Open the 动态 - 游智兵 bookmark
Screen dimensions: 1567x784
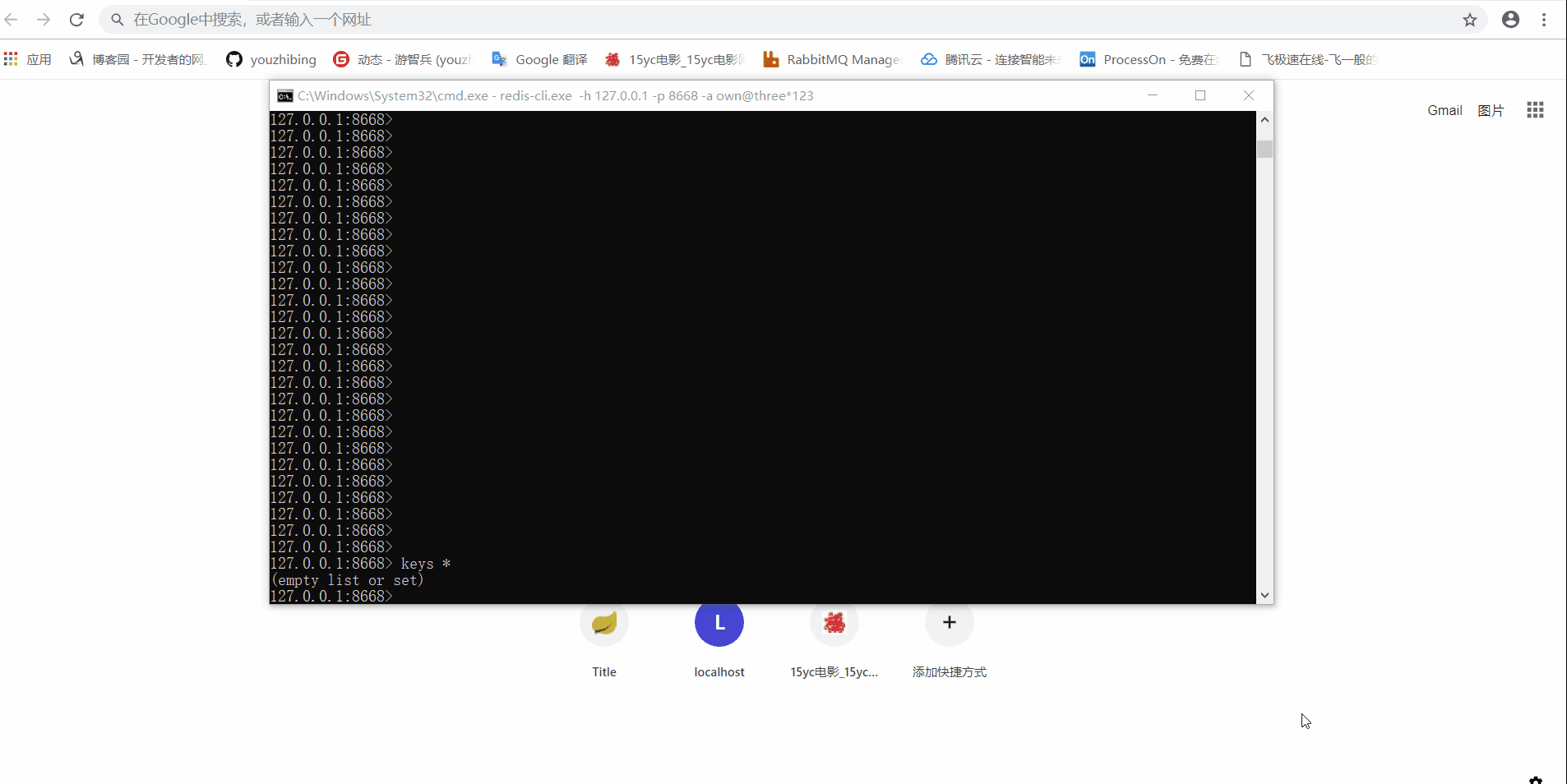coord(402,59)
